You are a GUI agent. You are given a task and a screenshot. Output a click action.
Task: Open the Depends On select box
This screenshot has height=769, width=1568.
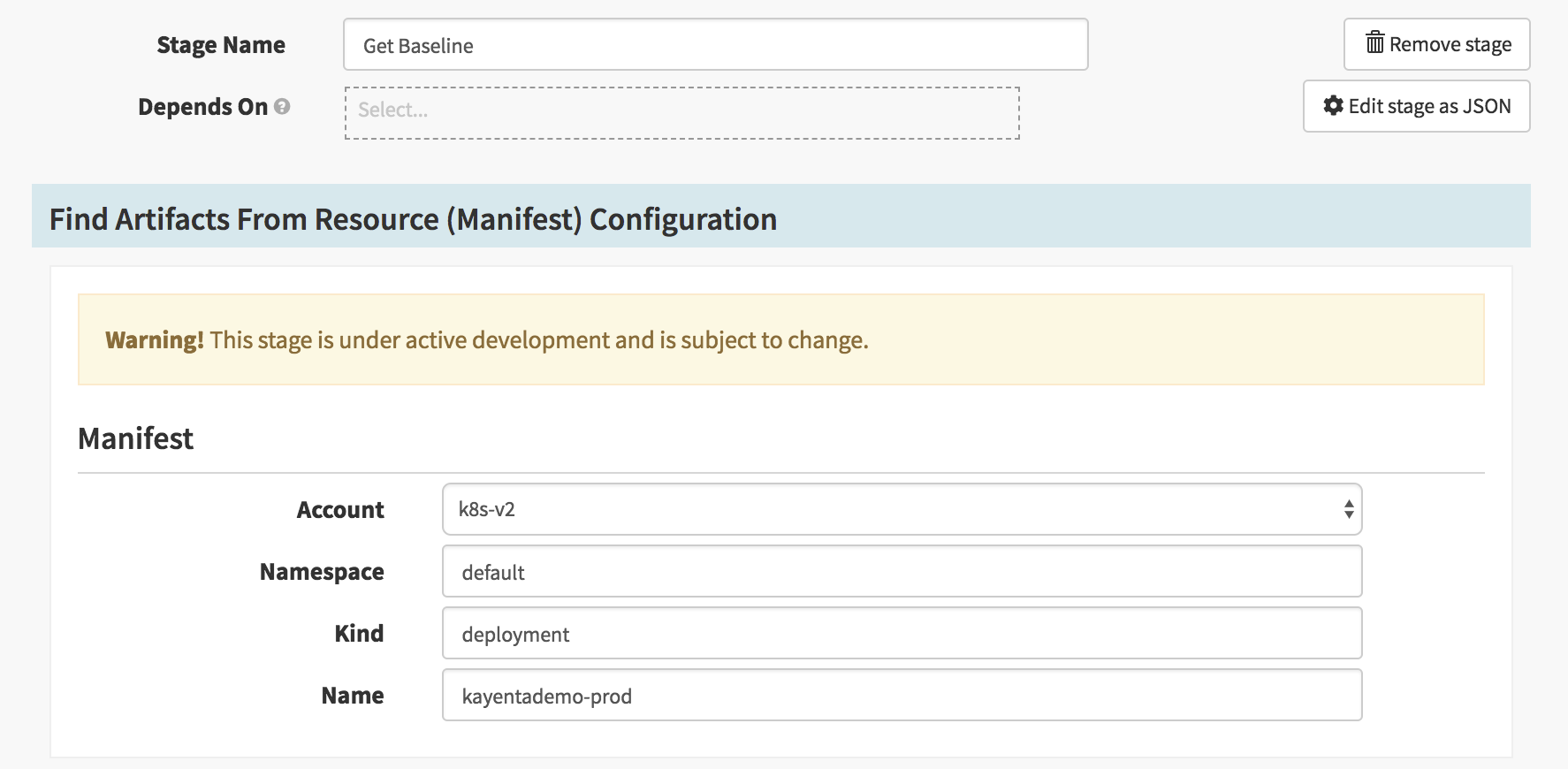coord(681,113)
